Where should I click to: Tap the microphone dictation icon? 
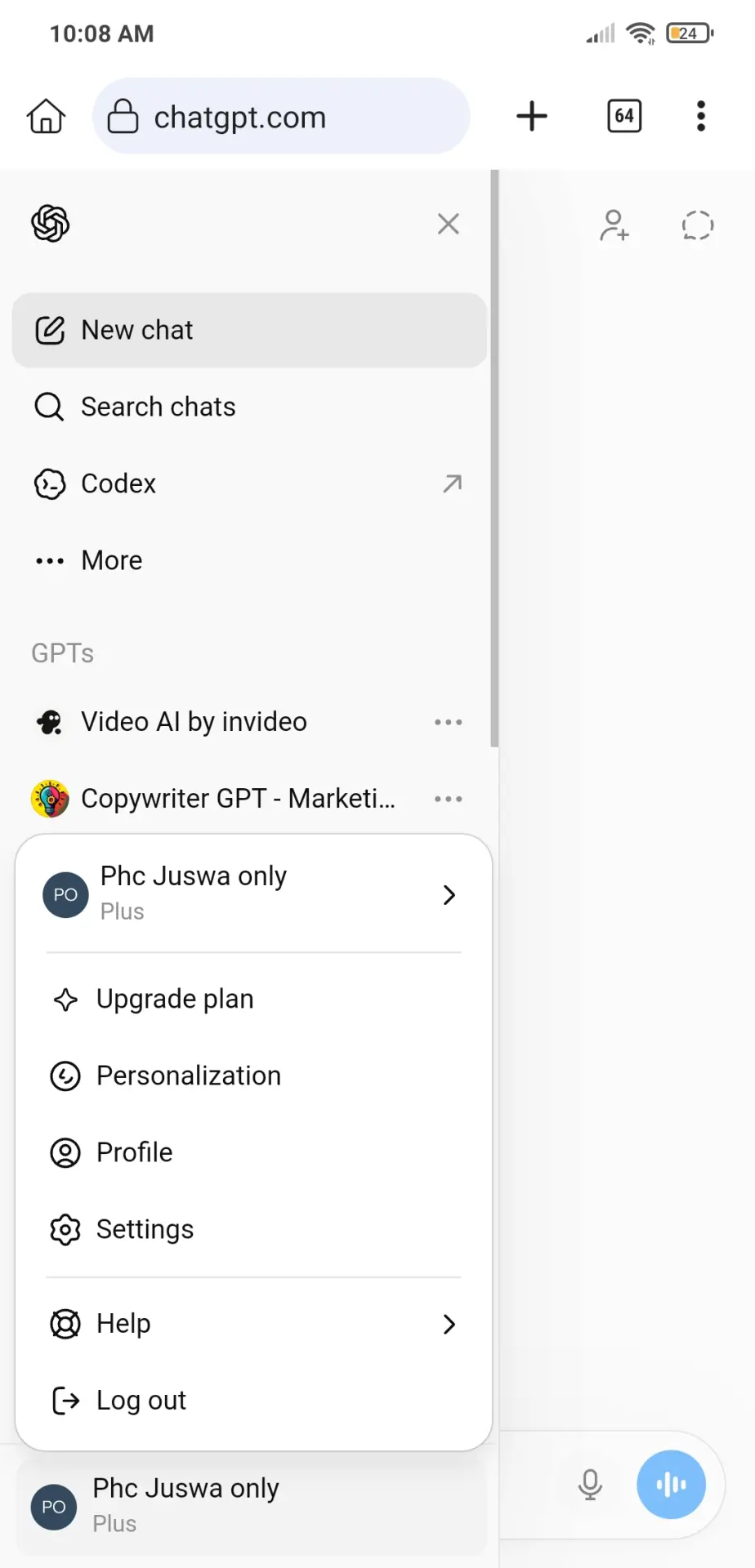pos(590,1485)
